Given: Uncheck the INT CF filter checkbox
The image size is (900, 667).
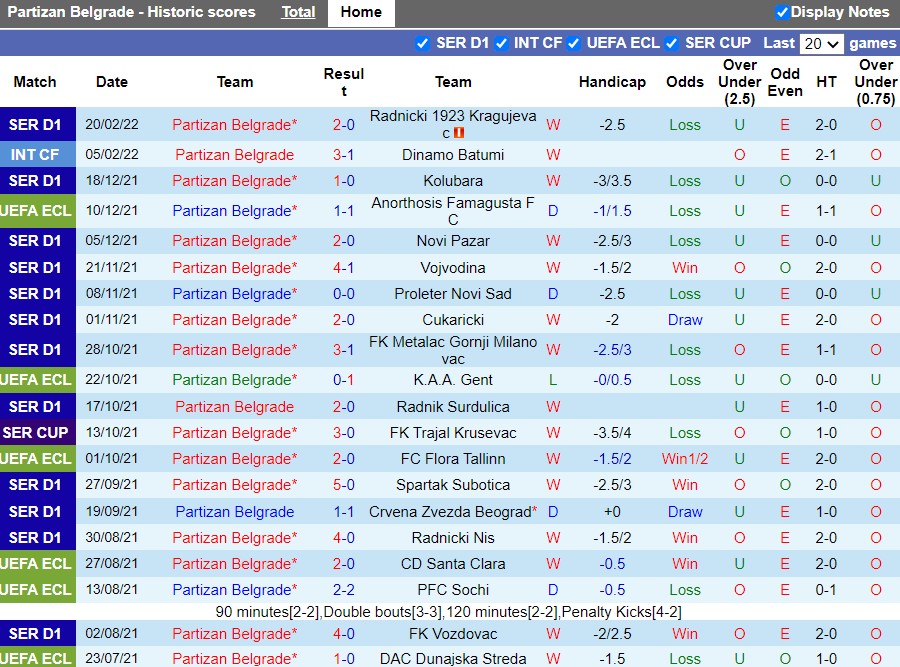Looking at the screenshot, I should coord(501,43).
